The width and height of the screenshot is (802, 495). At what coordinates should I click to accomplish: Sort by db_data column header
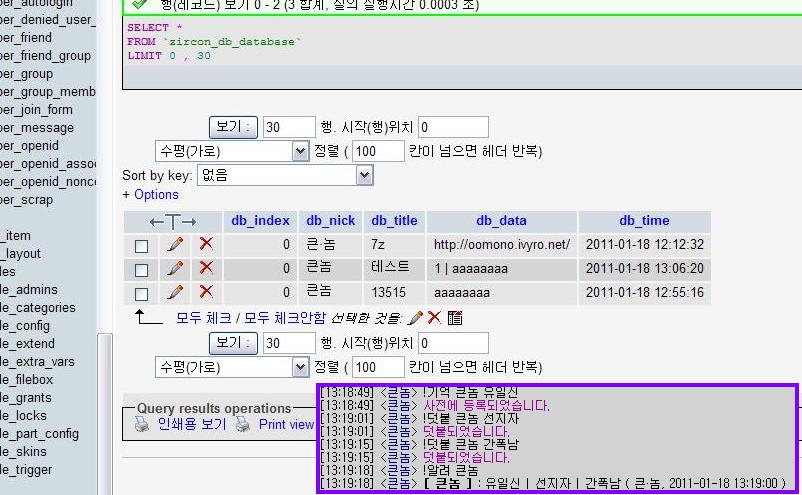point(501,220)
